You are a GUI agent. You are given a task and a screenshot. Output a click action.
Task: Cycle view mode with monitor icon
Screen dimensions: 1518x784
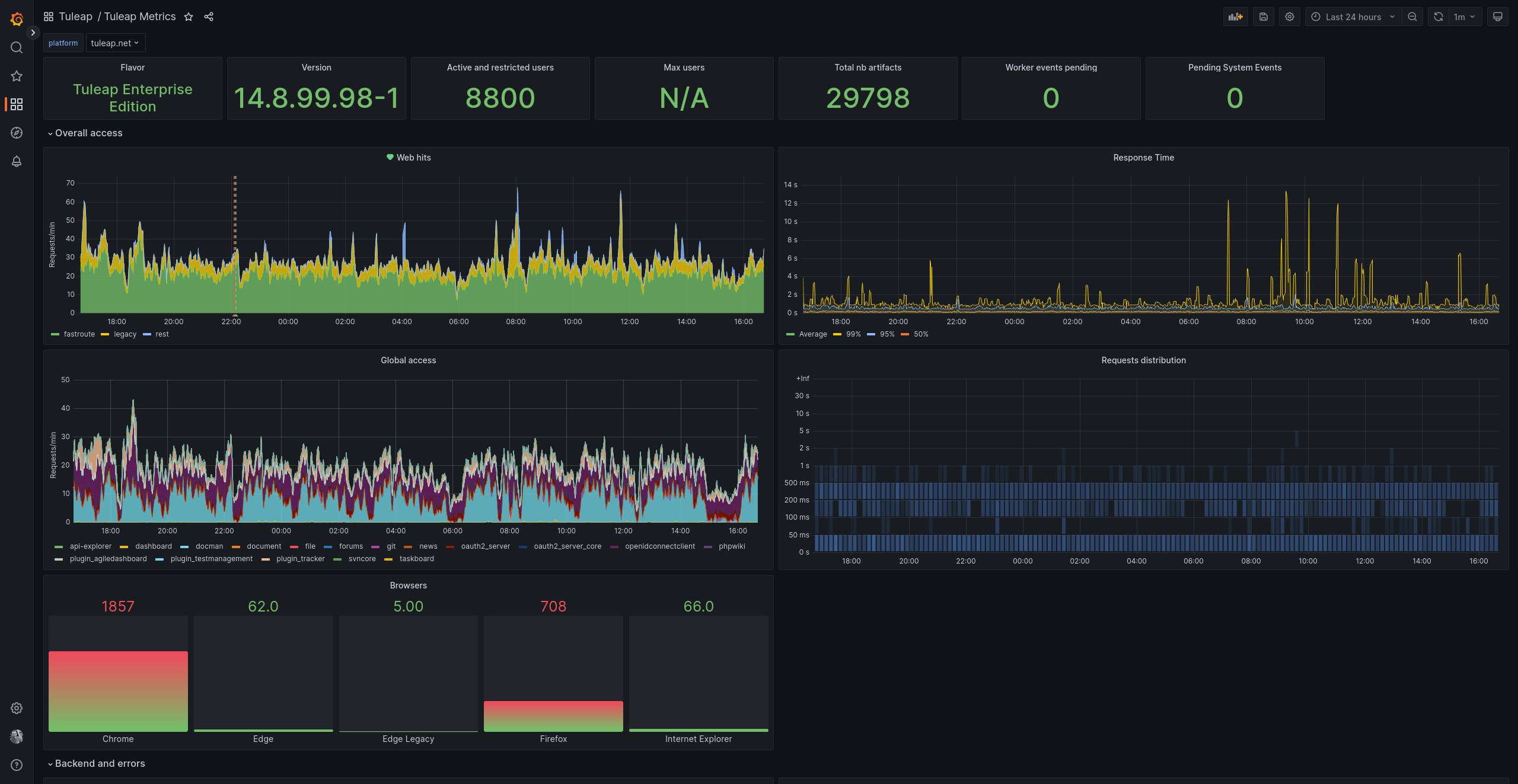click(x=1497, y=17)
